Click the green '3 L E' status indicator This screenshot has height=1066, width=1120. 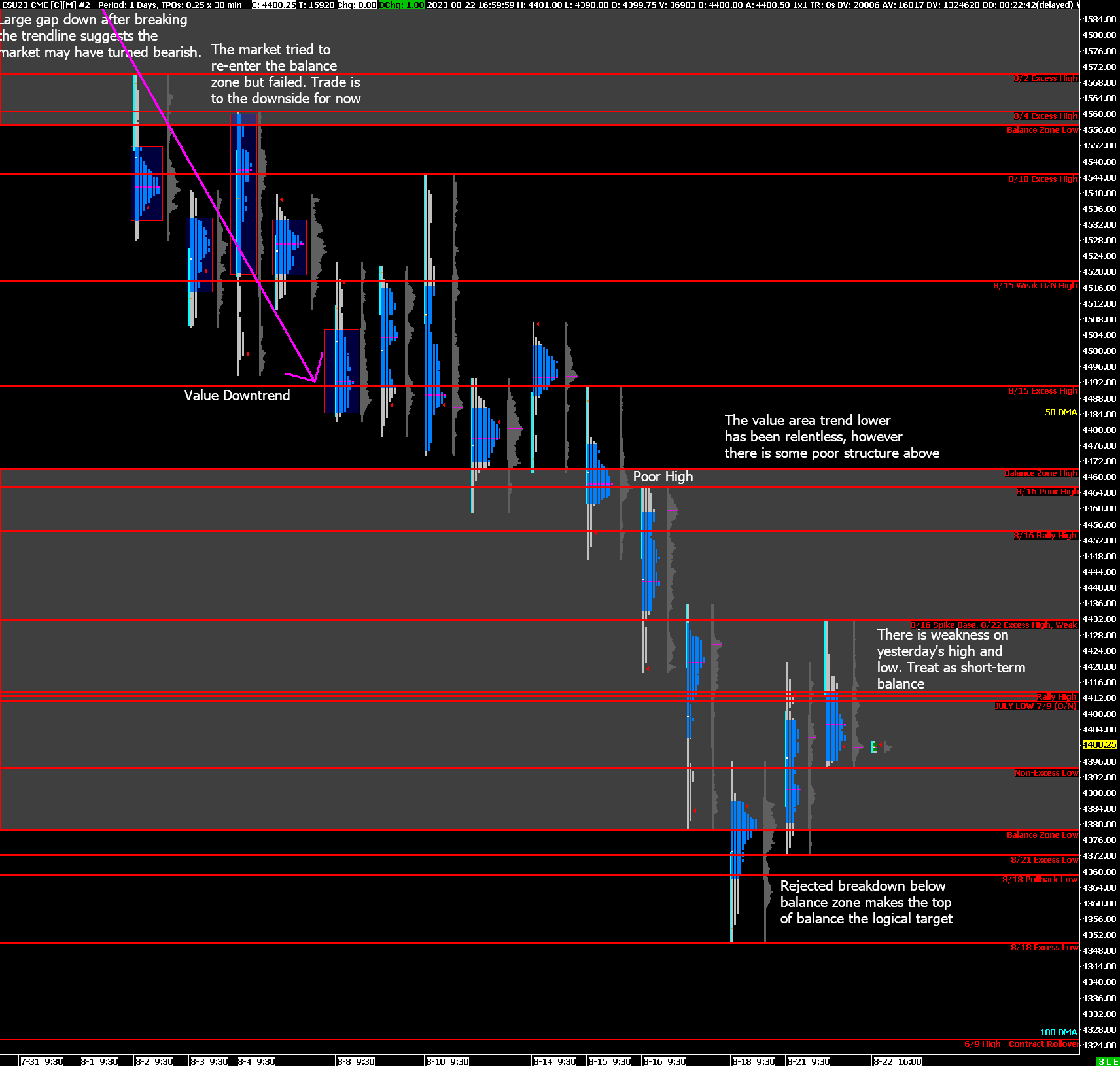(1108, 1061)
